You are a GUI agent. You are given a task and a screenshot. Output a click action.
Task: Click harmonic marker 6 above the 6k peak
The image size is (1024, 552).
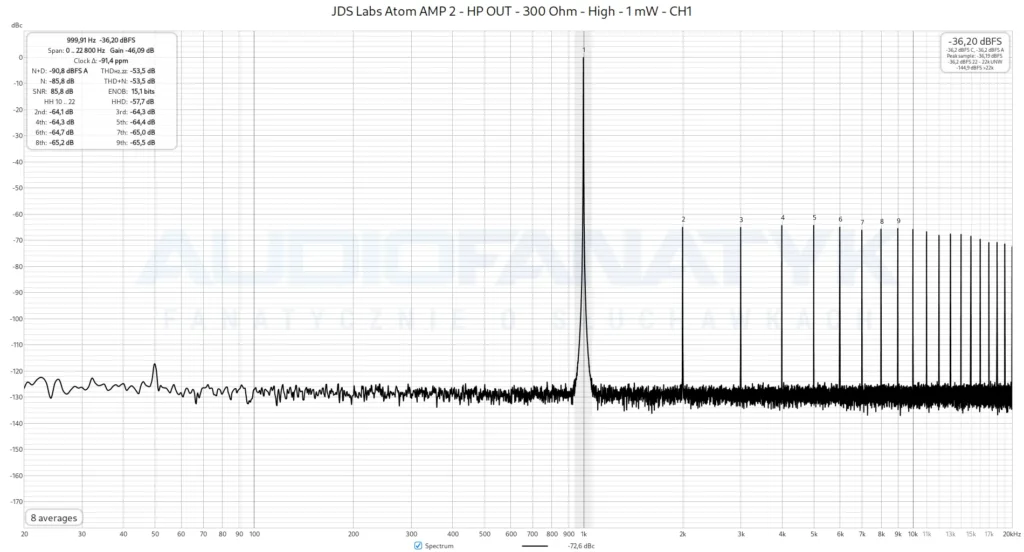tap(840, 219)
